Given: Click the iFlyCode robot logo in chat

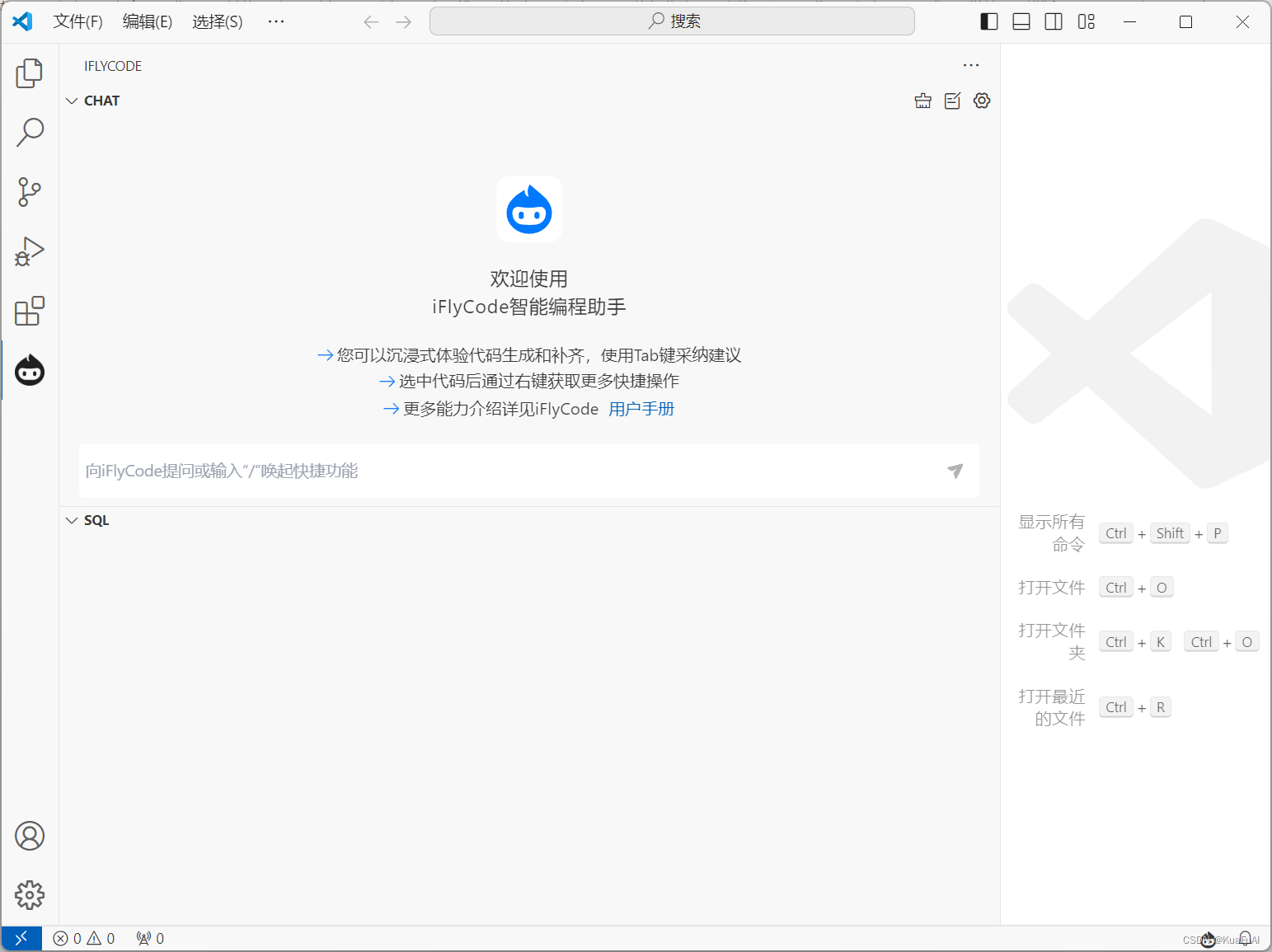Looking at the screenshot, I should (x=529, y=209).
